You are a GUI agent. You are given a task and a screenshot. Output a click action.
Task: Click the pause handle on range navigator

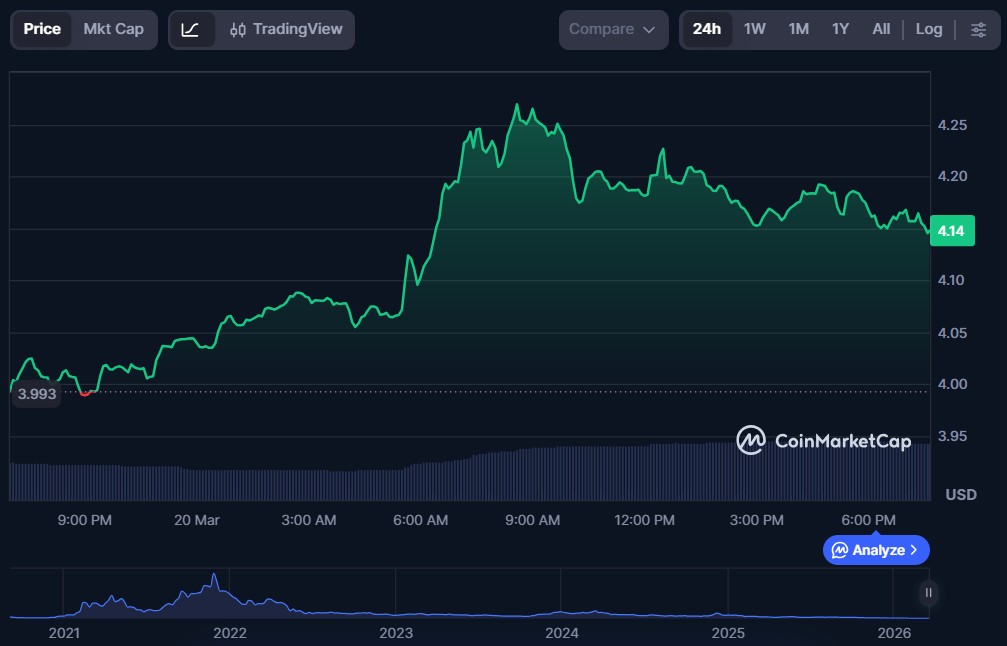(929, 593)
